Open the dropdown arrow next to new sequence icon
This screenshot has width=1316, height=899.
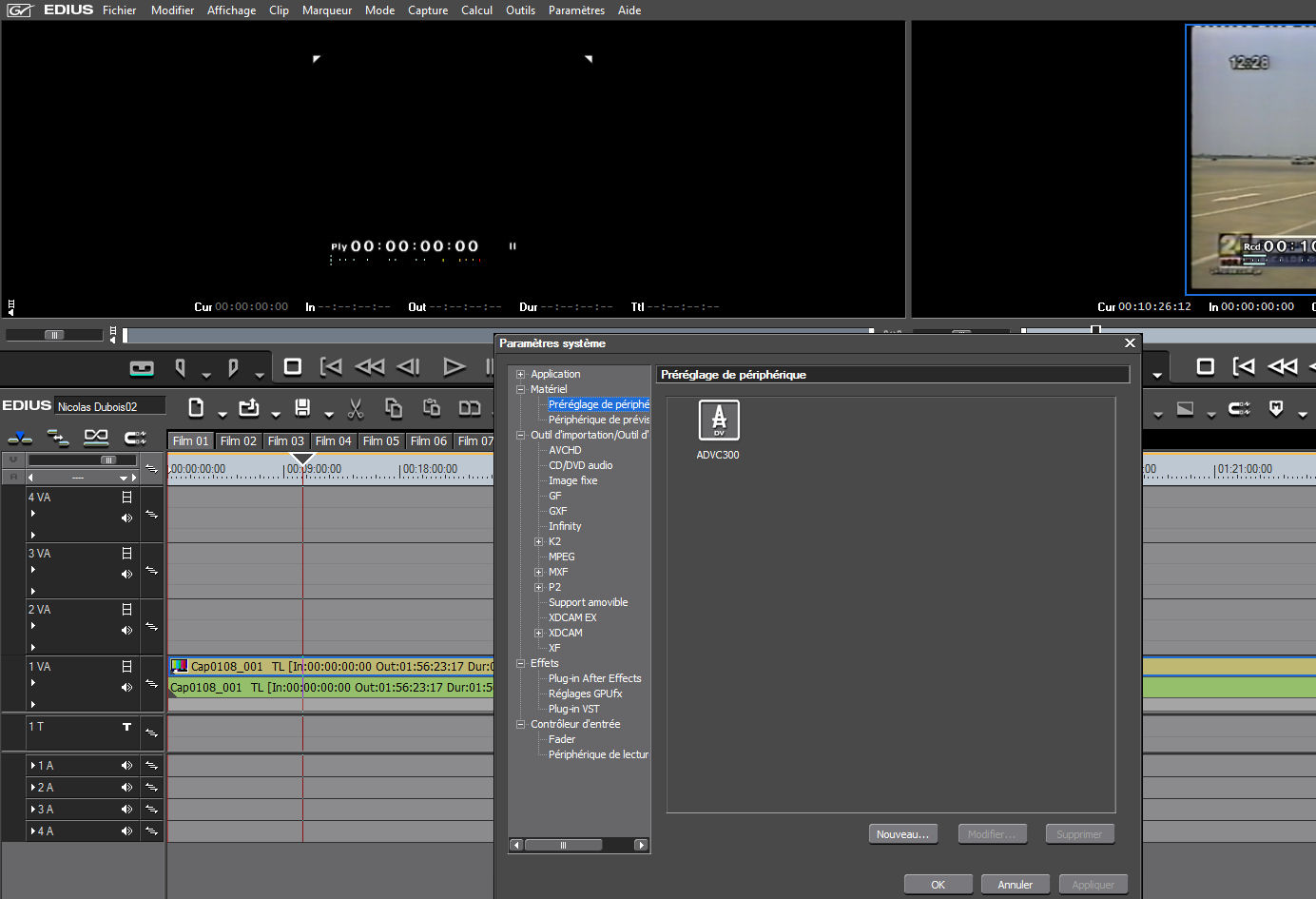(x=222, y=414)
